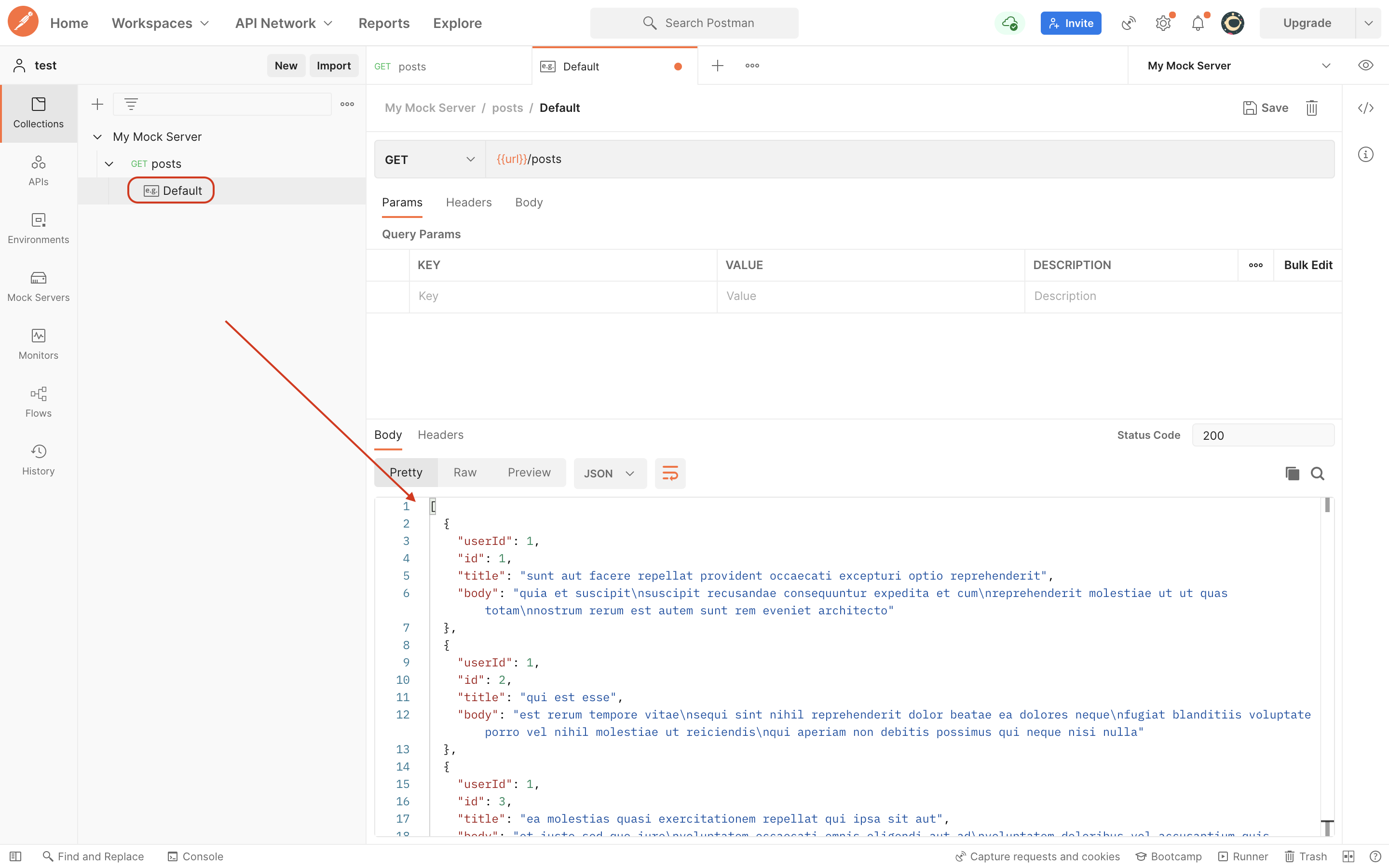Open the Monitors sidebar section
1389x868 pixels.
pyautogui.click(x=39, y=344)
